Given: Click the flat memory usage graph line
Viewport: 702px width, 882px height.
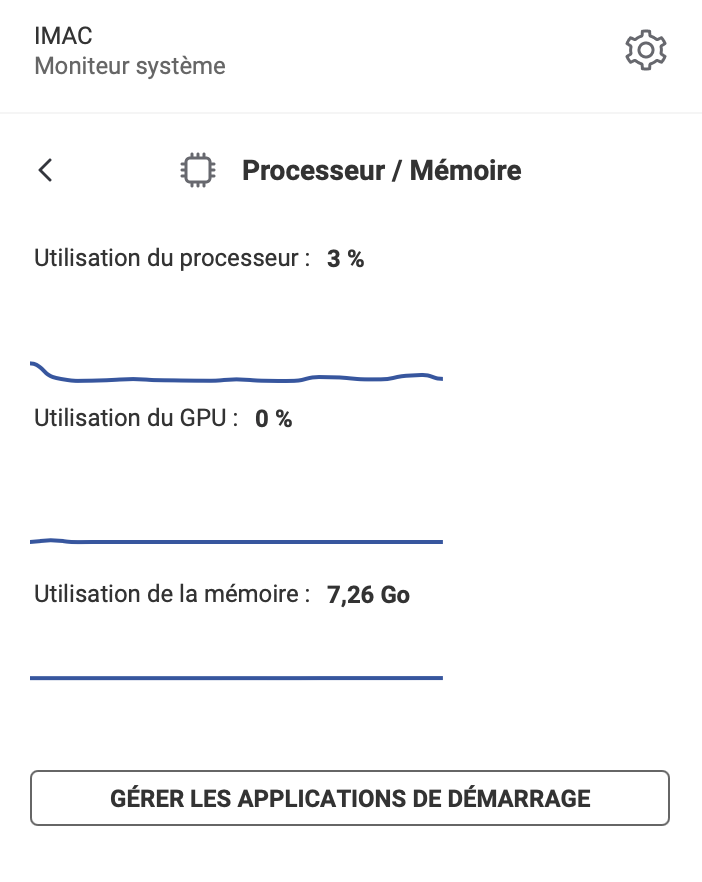Looking at the screenshot, I should tap(236, 678).
